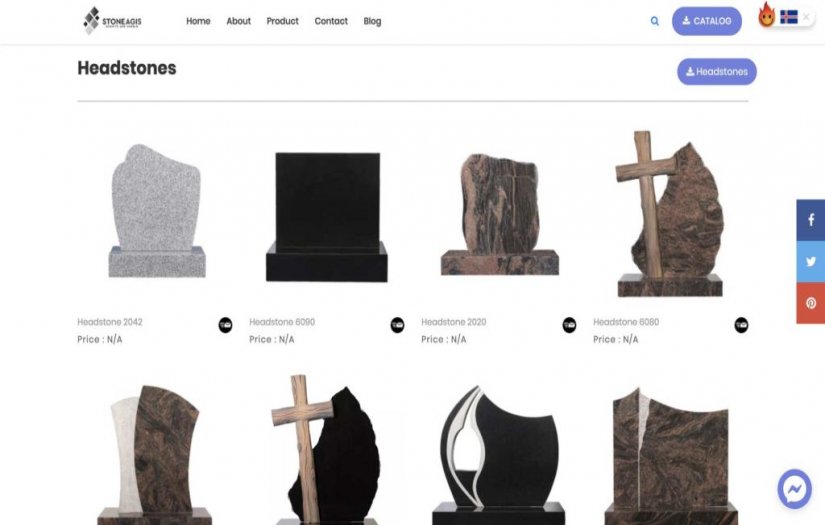The height and width of the screenshot is (525, 825).
Task: View the grey granite Headstone 2042 image
Action: (x=156, y=210)
